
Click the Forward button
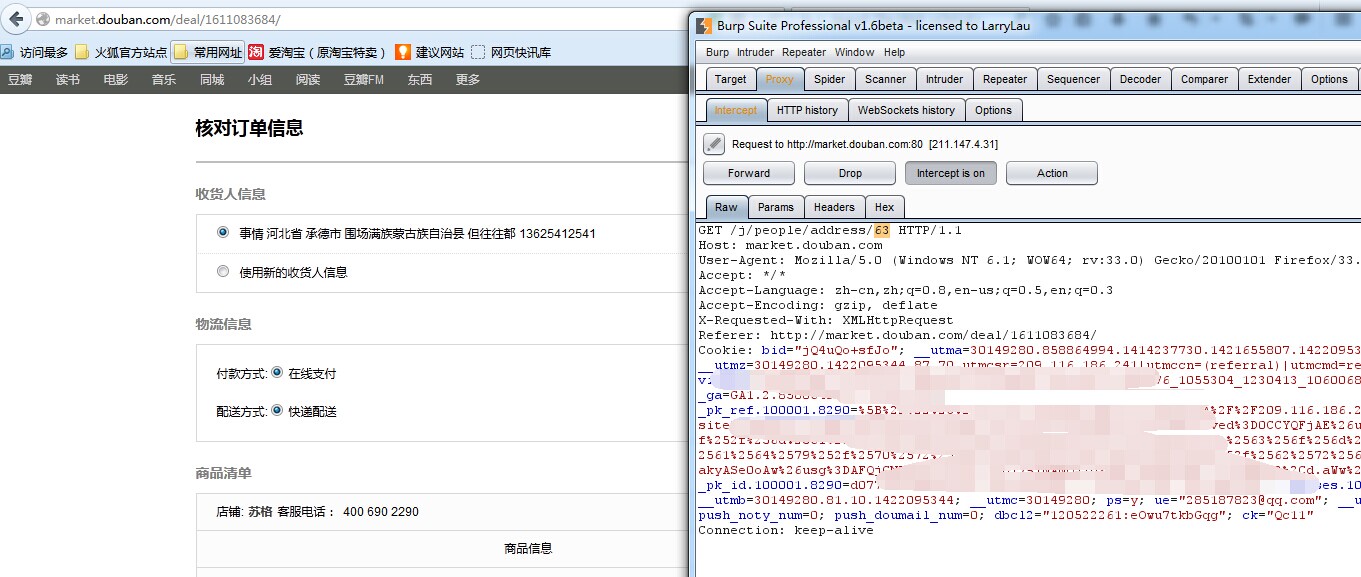[749, 173]
